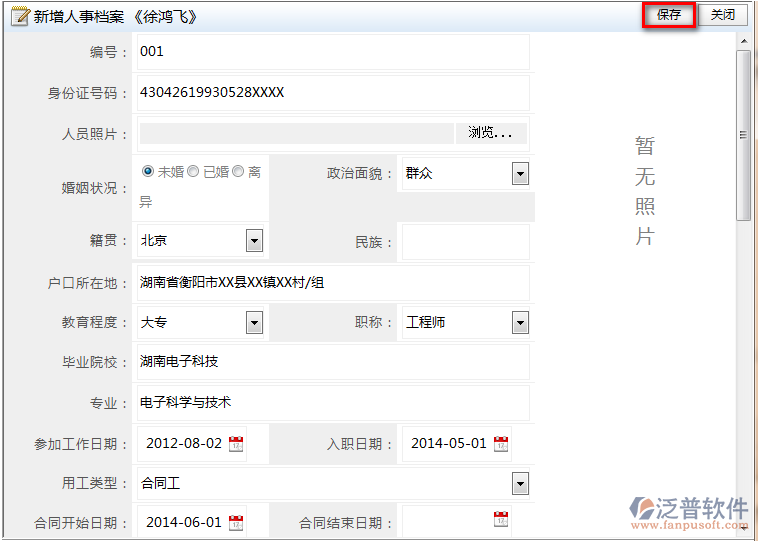Expand the 政治面貌 dropdown
Viewport: 759px width, 541px height.
520,174
